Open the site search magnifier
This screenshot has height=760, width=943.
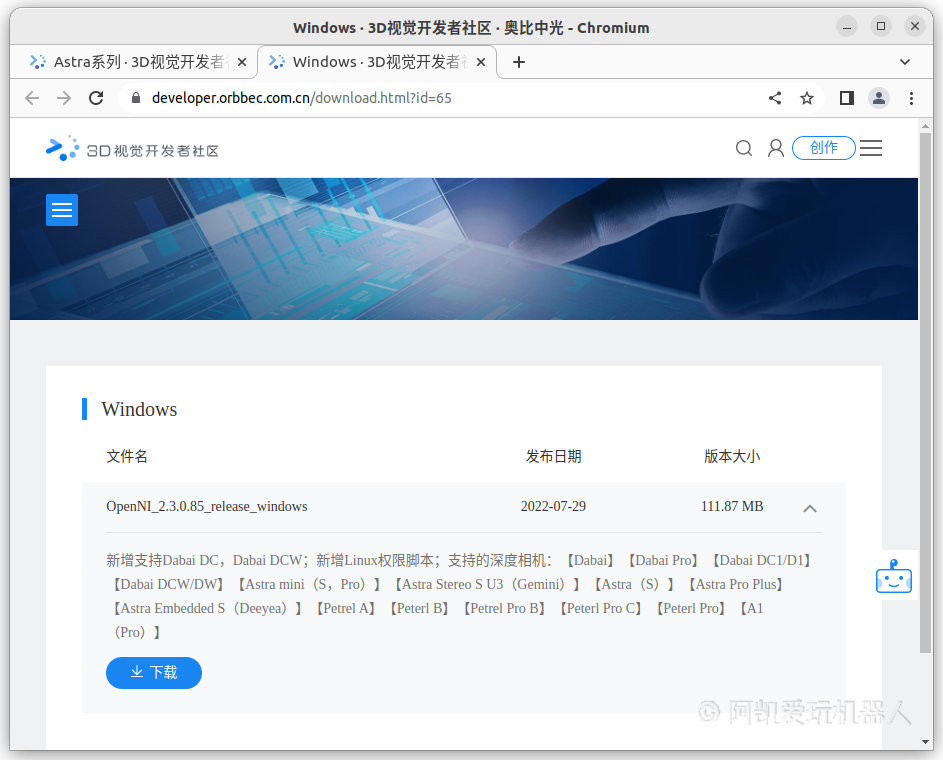(x=744, y=148)
